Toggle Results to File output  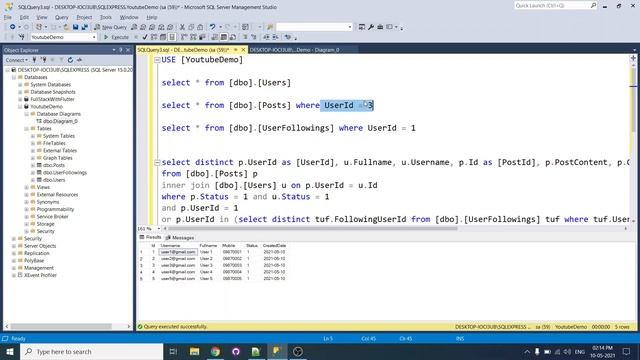[233, 37]
